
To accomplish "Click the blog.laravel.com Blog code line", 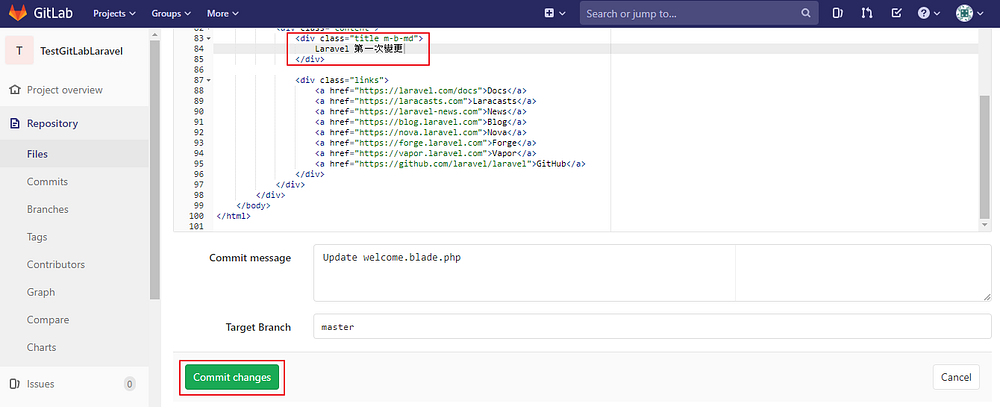I will point(421,122).
